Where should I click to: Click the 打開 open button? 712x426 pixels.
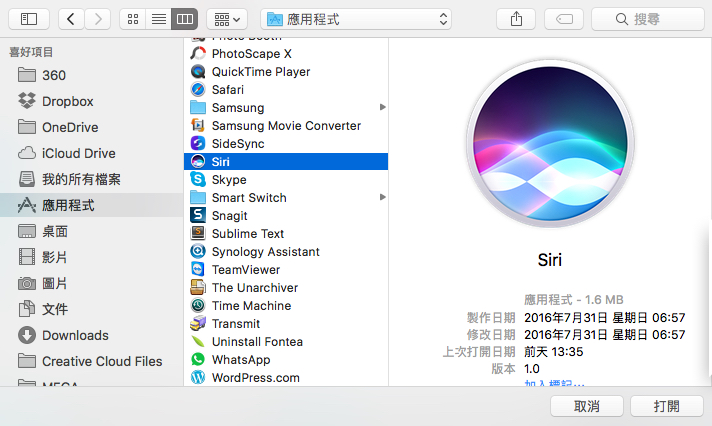(x=667, y=406)
